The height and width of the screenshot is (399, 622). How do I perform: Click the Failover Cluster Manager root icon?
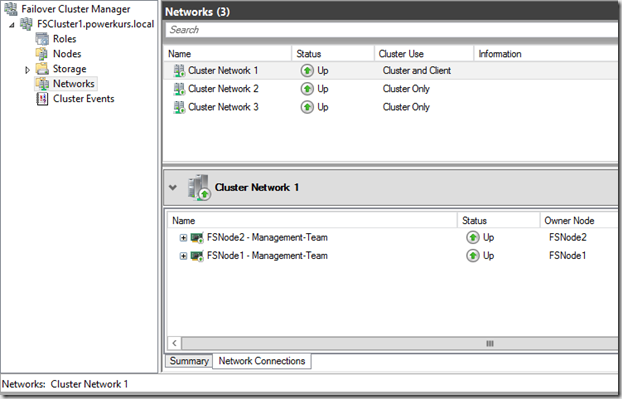point(11,9)
